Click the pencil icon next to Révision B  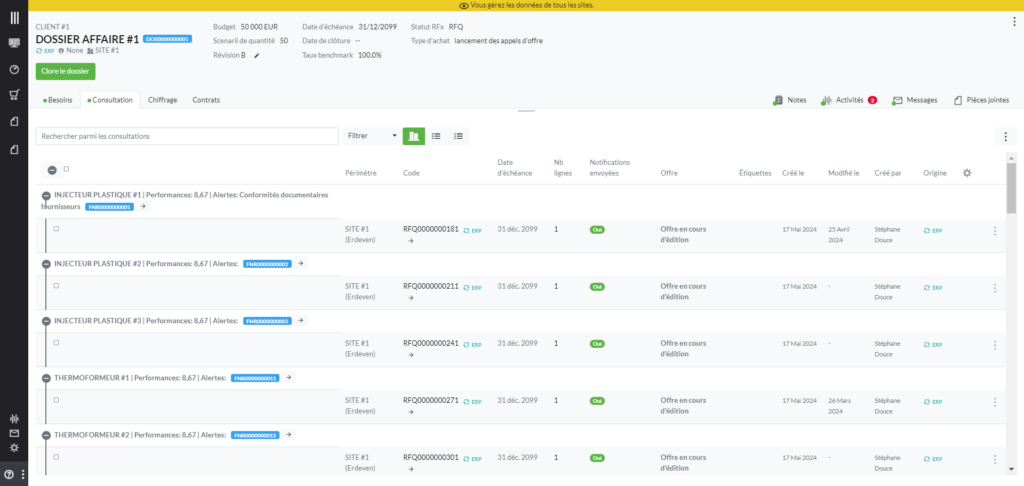coord(256,56)
